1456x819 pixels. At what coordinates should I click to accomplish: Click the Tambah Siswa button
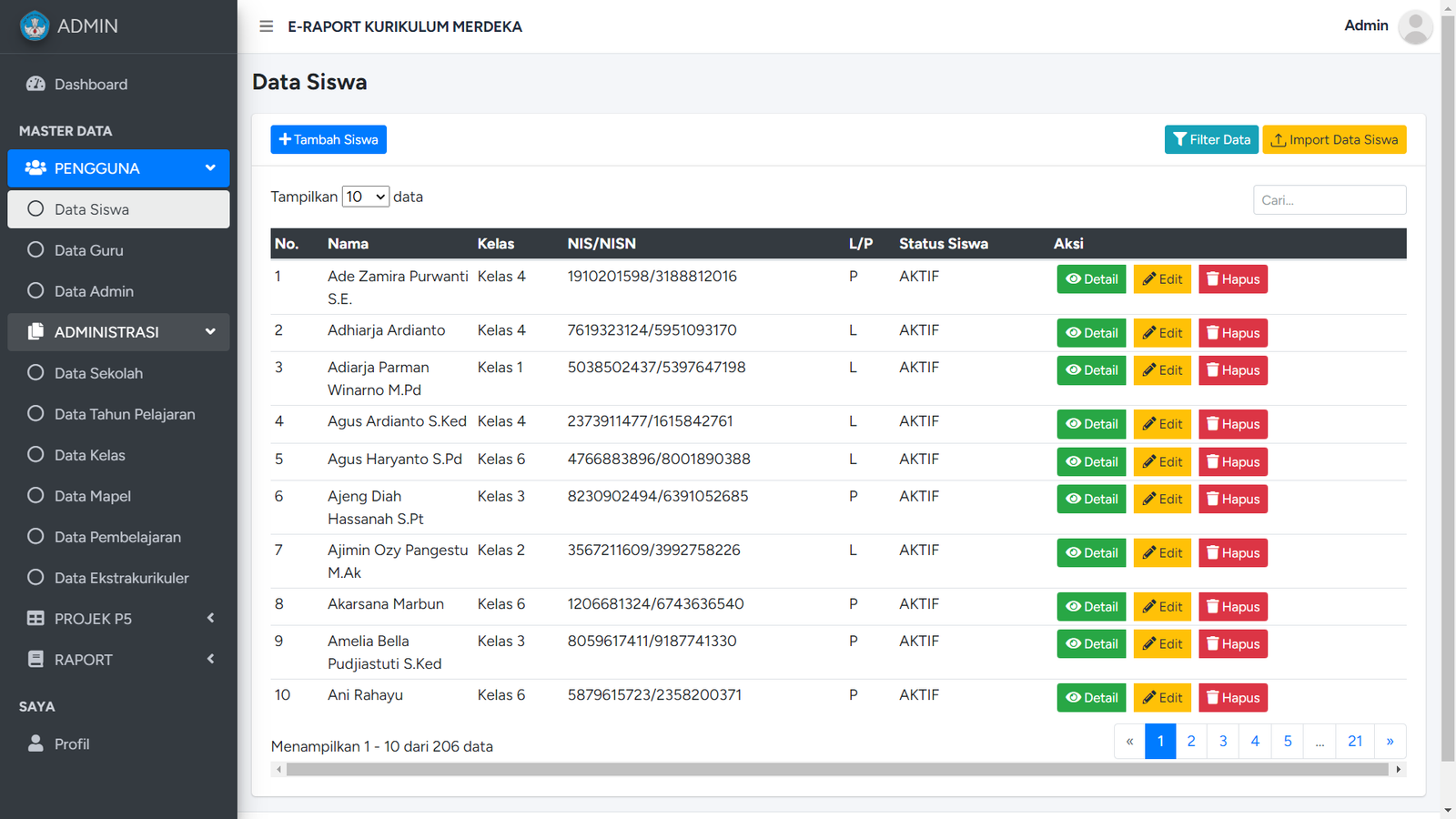(x=329, y=140)
